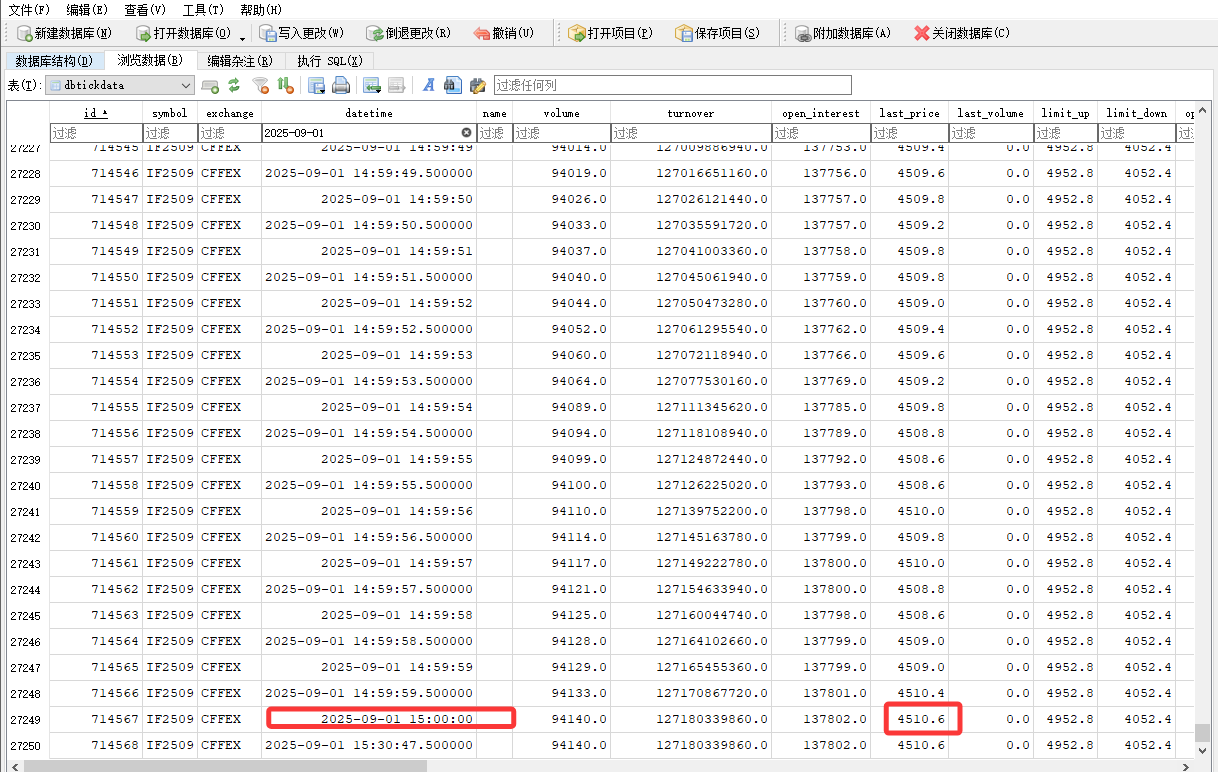This screenshot has height=772, width=1218.
Task: Click Open Project (打开项目) in the toolbar
Action: 610,33
